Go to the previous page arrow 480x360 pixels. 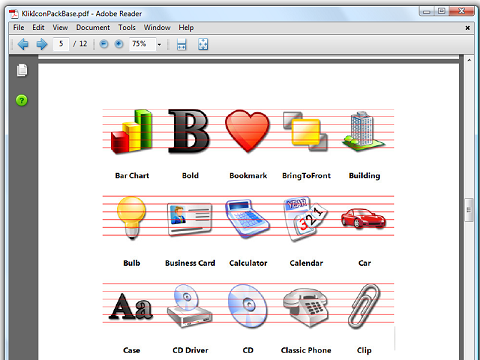click(23, 44)
